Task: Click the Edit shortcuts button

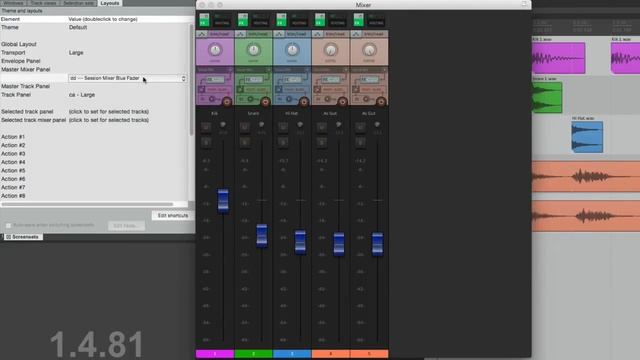Action: pyautogui.click(x=173, y=216)
